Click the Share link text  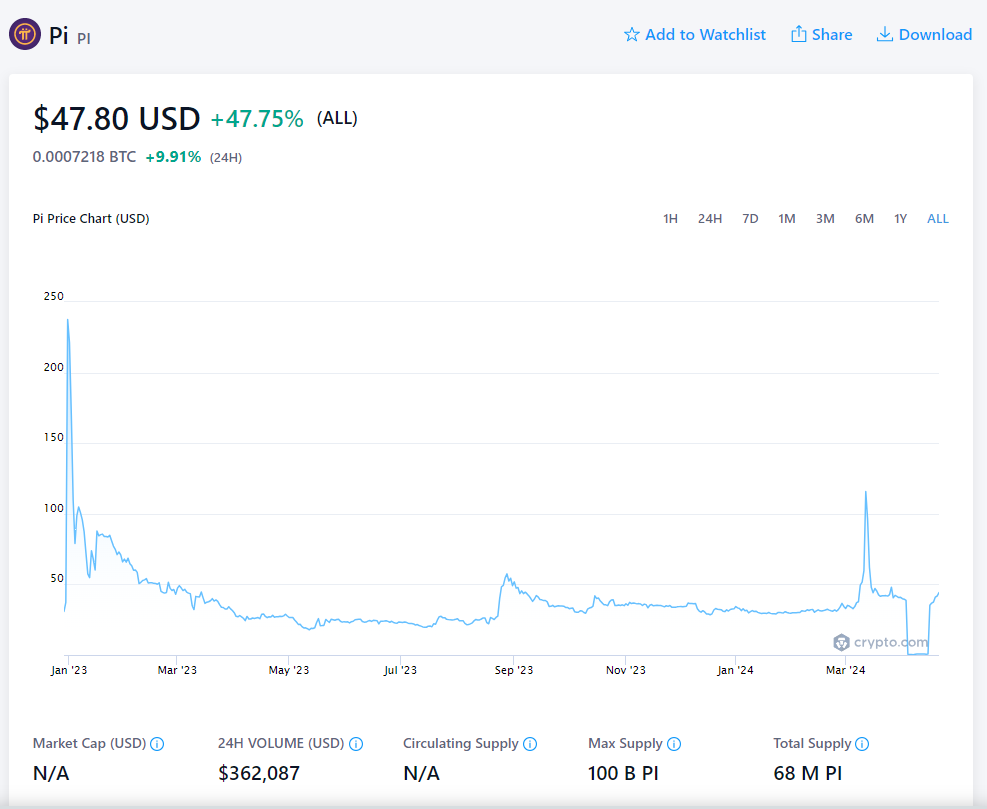click(832, 35)
